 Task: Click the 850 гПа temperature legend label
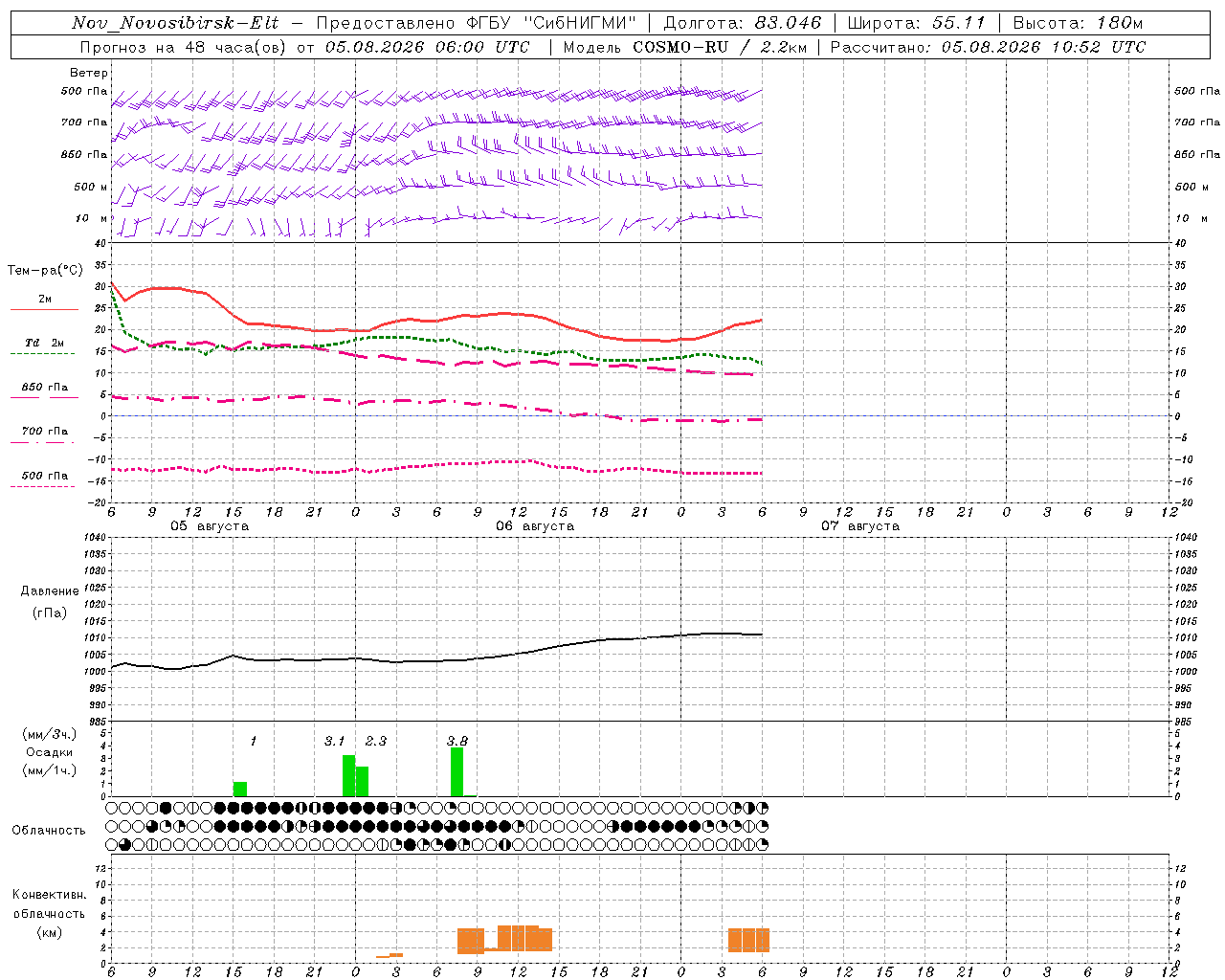(x=44, y=388)
